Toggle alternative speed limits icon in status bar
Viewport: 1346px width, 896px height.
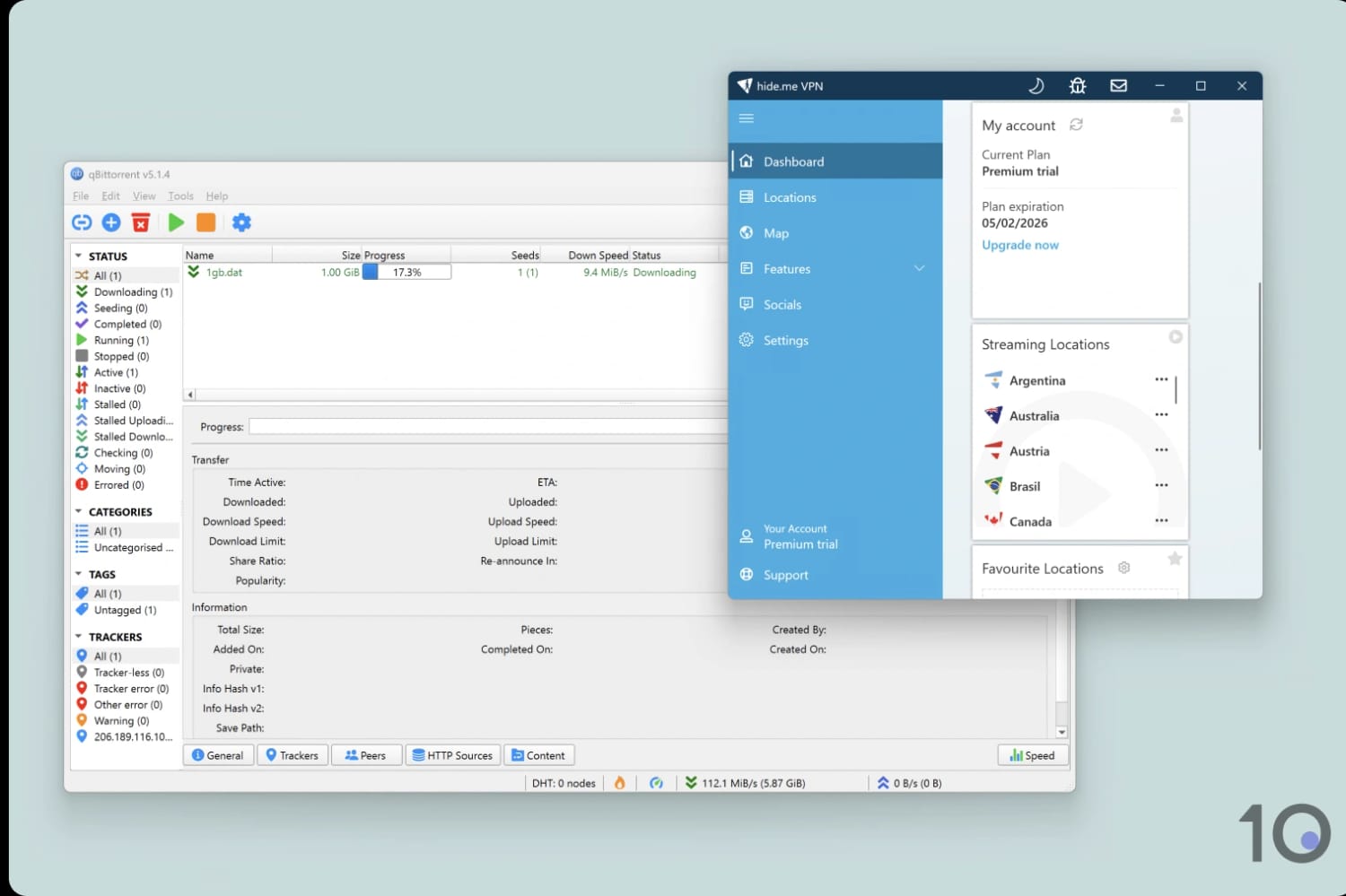click(x=656, y=783)
